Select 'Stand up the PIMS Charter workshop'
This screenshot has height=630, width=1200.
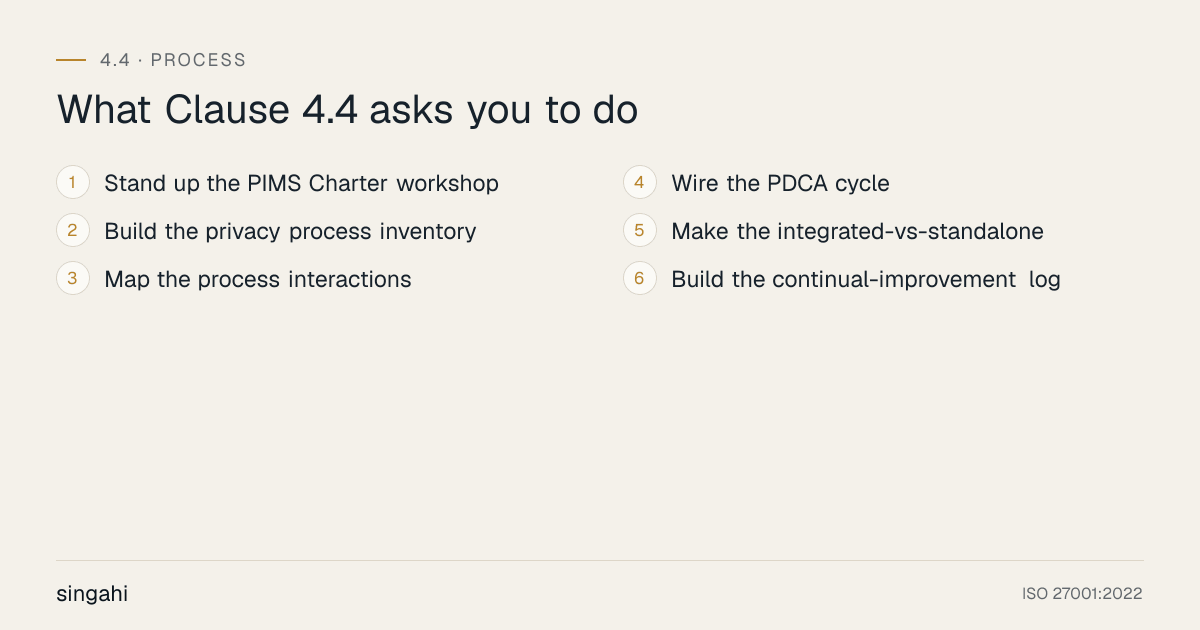(x=301, y=184)
